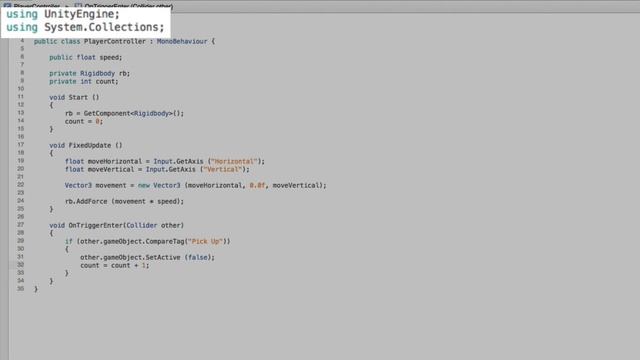640x360 pixels.
Task: Click the 'count = count + 1;' statement
Action: pos(115,265)
